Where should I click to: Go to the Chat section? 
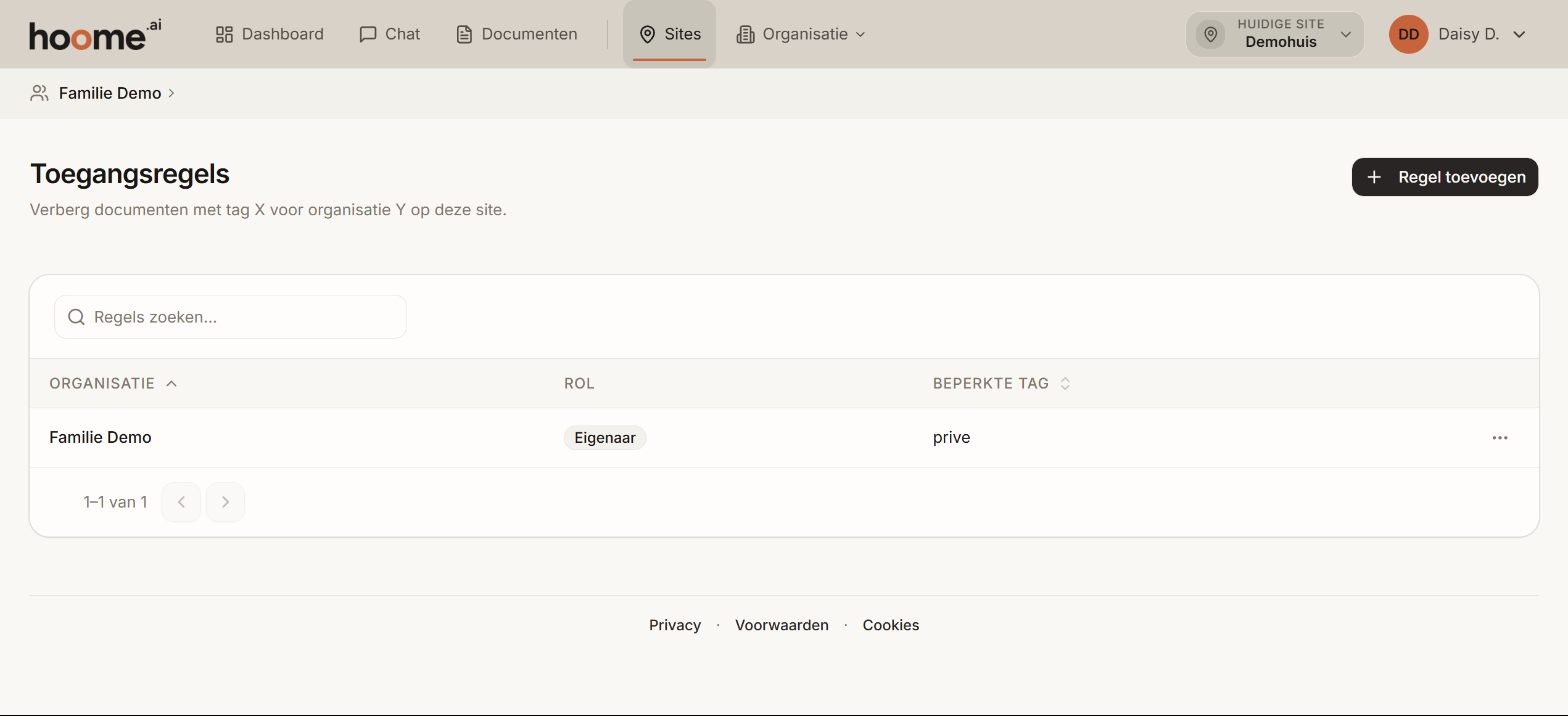tap(390, 34)
